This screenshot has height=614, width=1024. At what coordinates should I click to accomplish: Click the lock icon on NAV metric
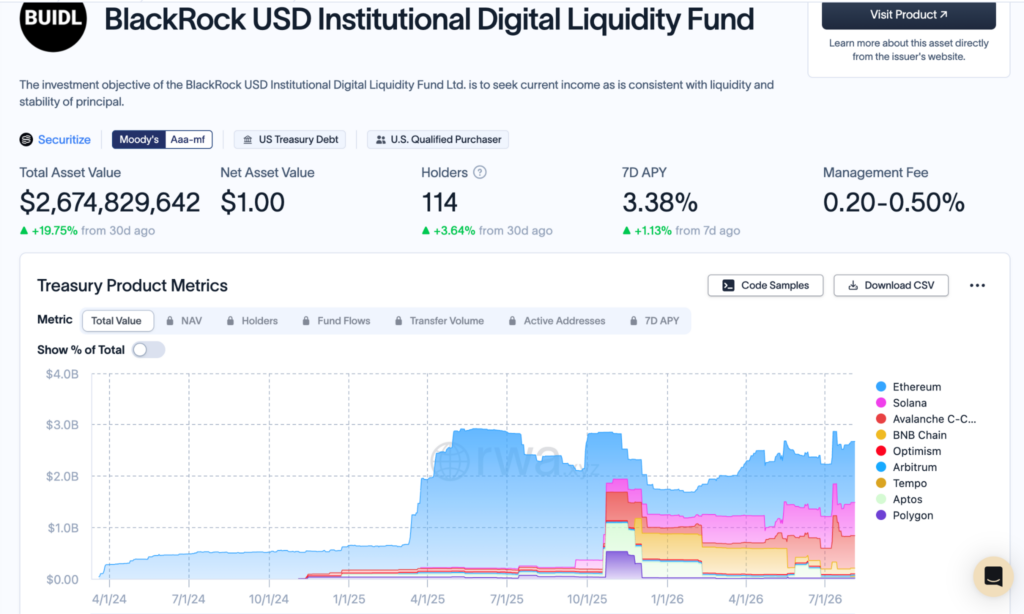coord(170,321)
